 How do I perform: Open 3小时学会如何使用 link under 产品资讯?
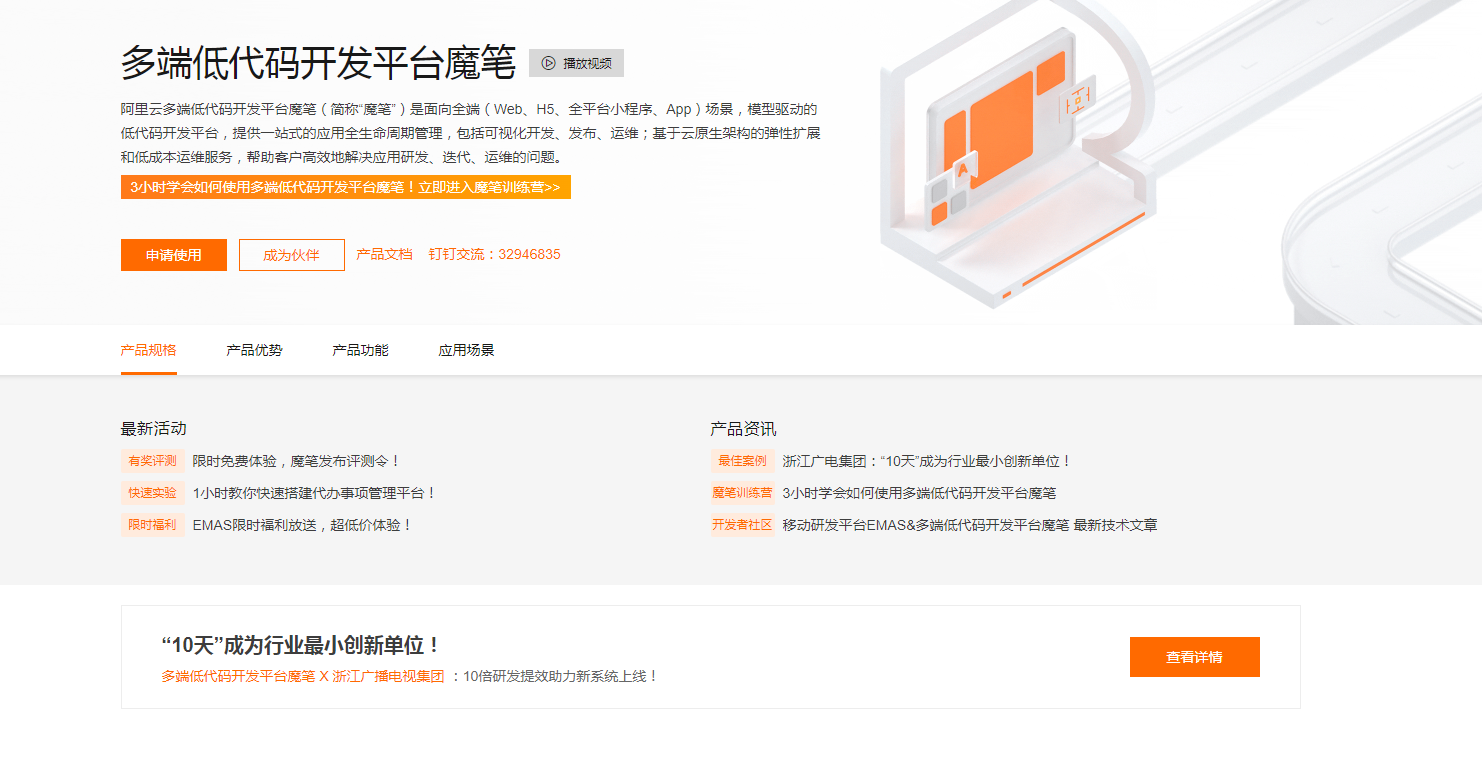point(919,493)
